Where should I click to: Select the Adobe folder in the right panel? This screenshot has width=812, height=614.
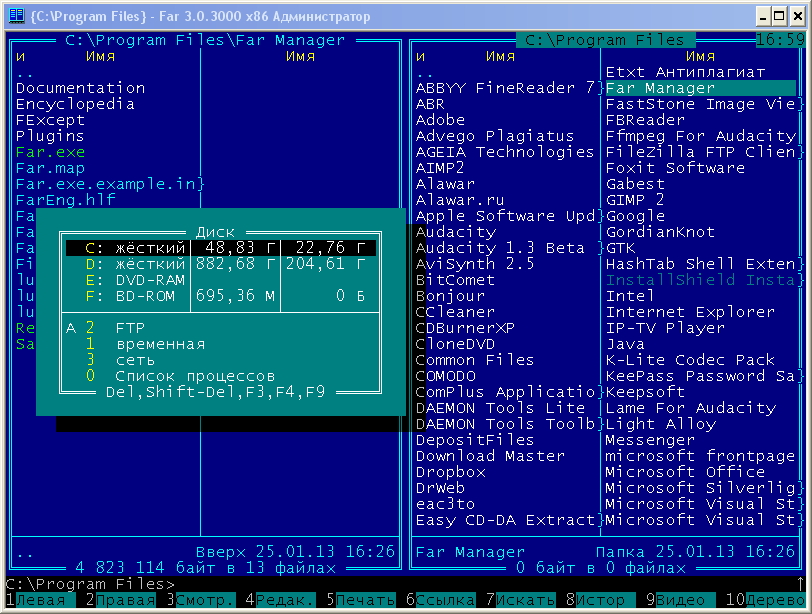point(440,121)
